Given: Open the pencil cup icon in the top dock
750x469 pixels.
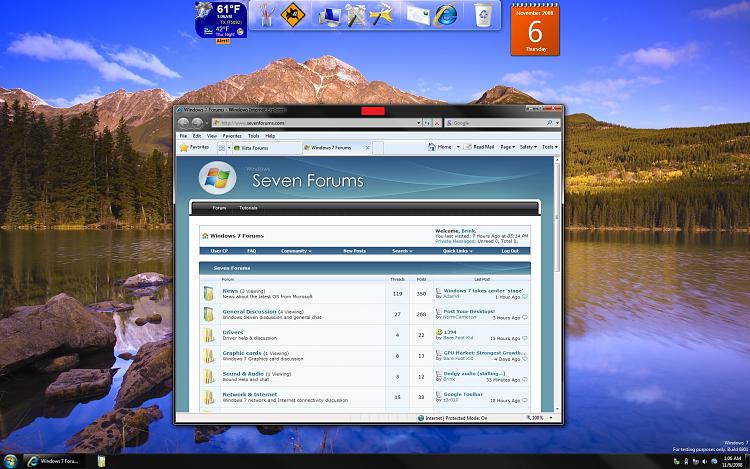Looking at the screenshot, I should click(267, 14).
